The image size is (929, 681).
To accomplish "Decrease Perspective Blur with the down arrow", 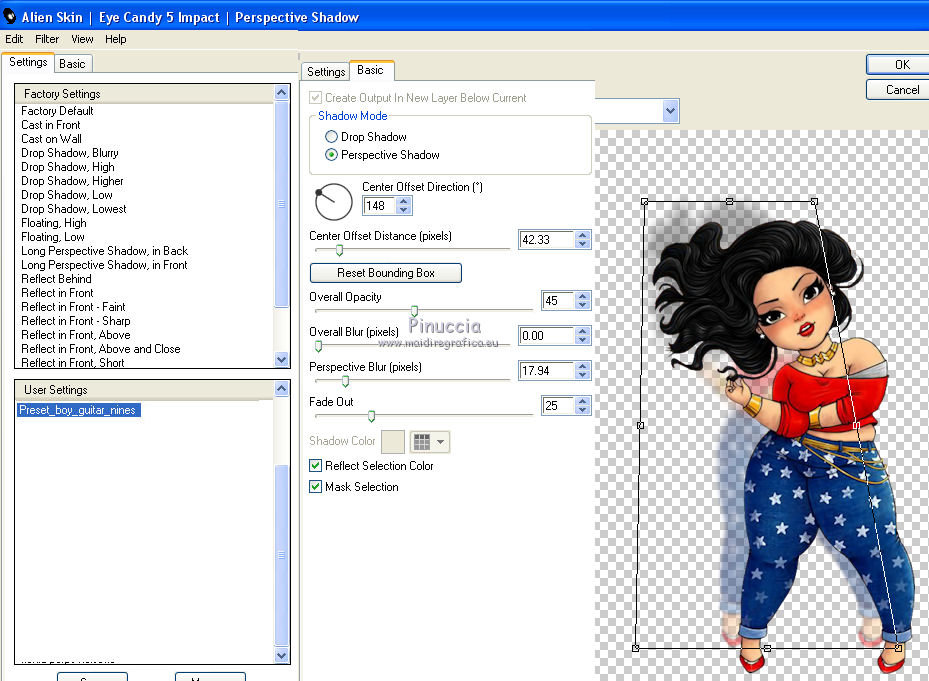I will pyautogui.click(x=583, y=375).
